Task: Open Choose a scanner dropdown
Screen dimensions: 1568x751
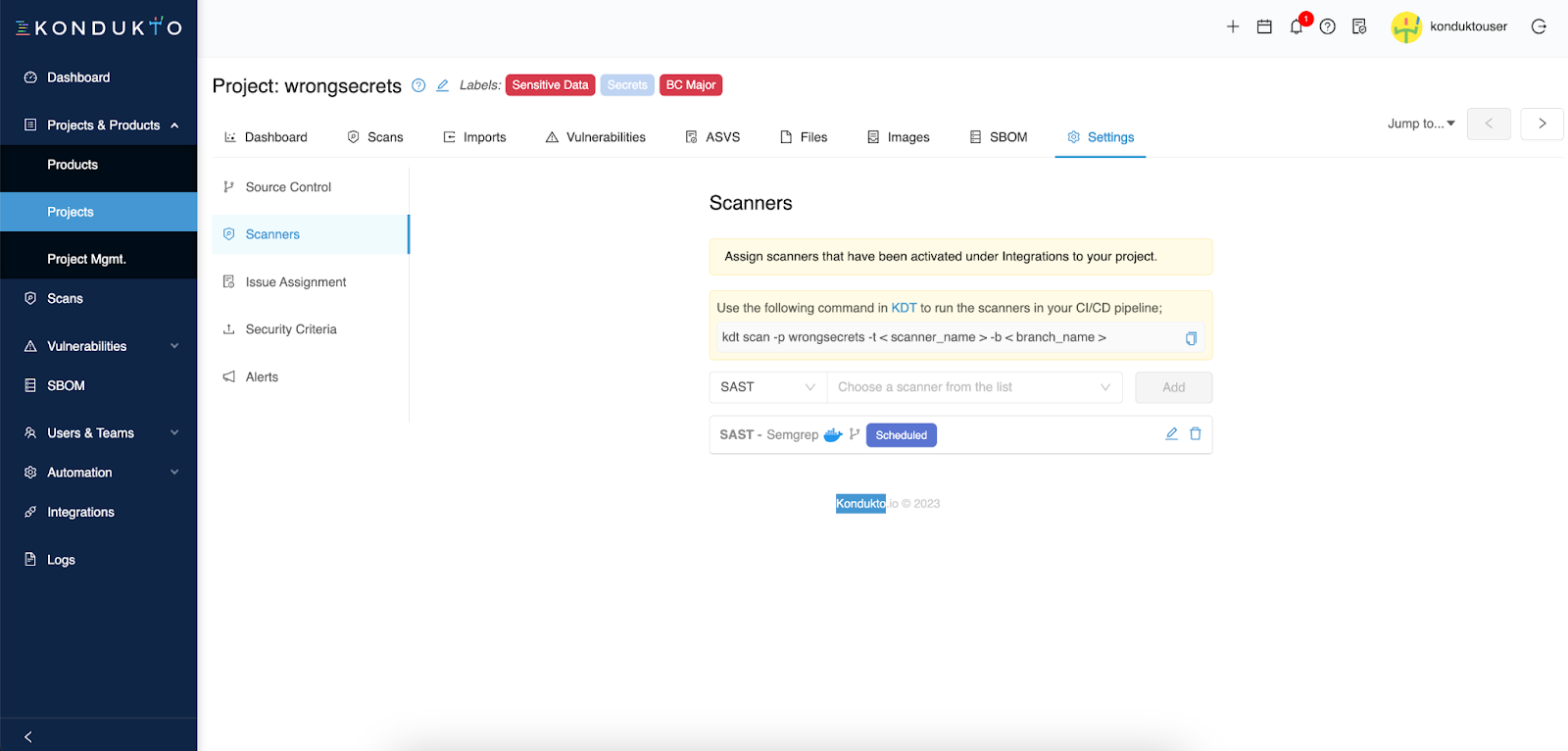Action: click(x=974, y=387)
